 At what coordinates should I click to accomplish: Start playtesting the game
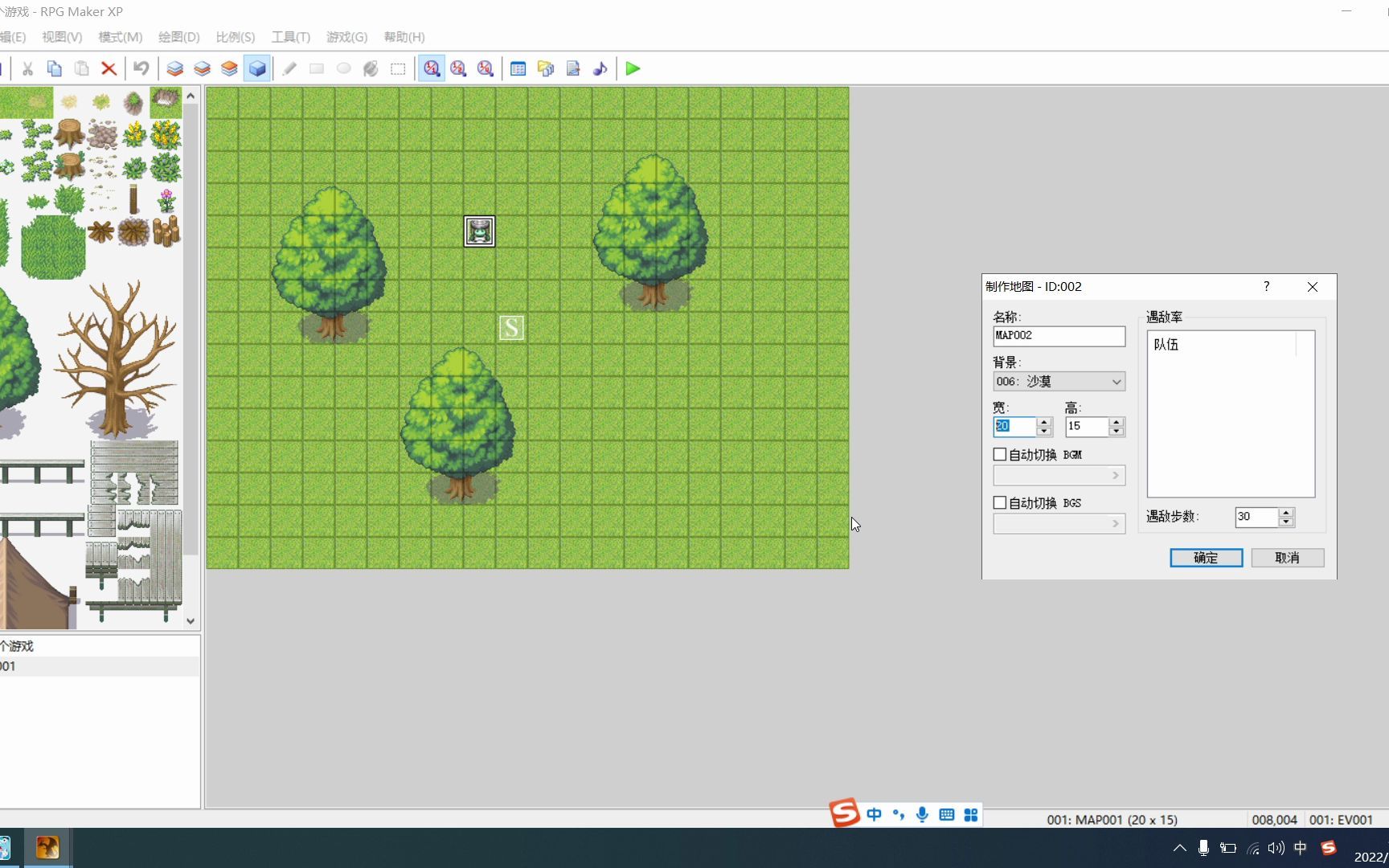click(x=633, y=68)
